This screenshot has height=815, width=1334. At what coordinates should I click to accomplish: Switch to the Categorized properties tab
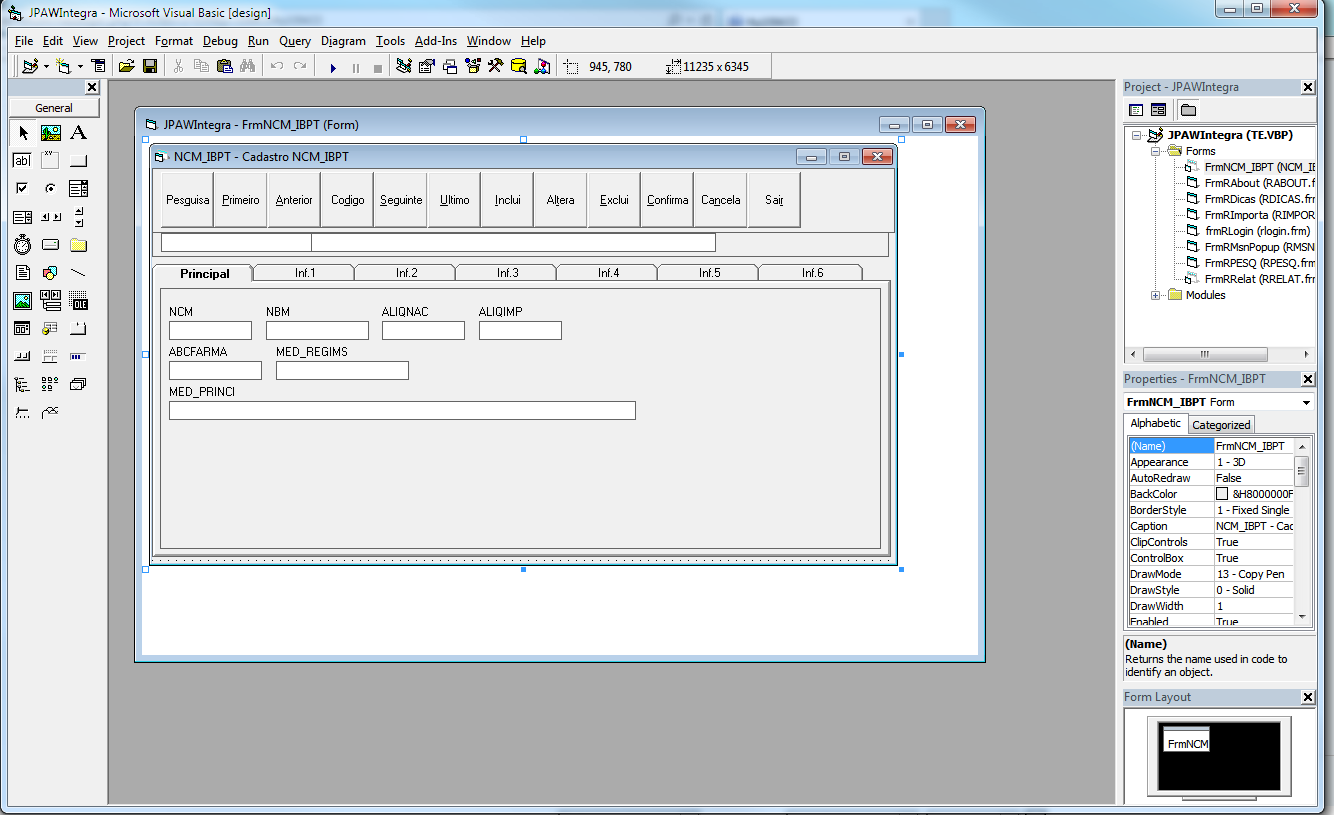point(1221,425)
